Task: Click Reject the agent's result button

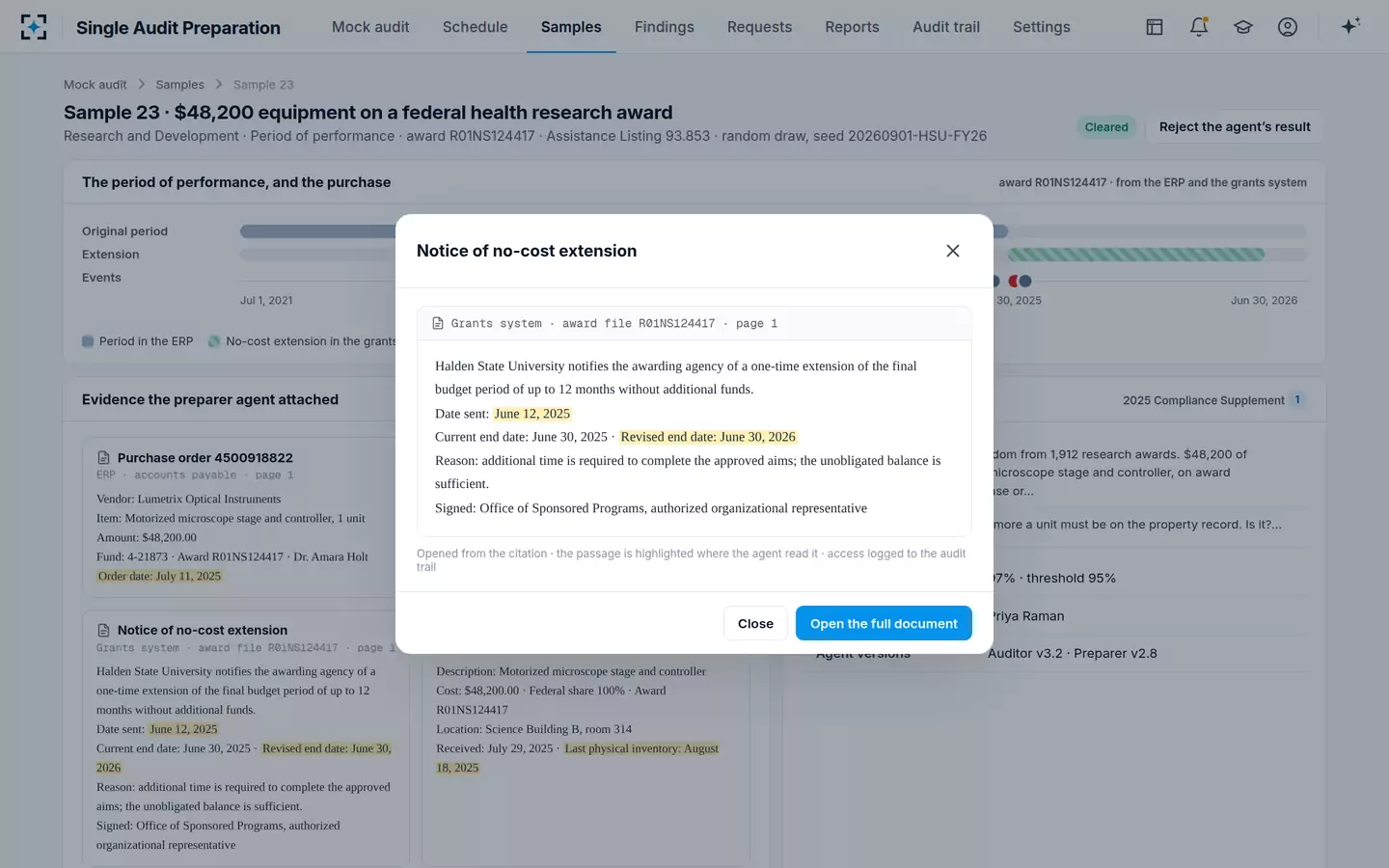Action: (x=1235, y=127)
